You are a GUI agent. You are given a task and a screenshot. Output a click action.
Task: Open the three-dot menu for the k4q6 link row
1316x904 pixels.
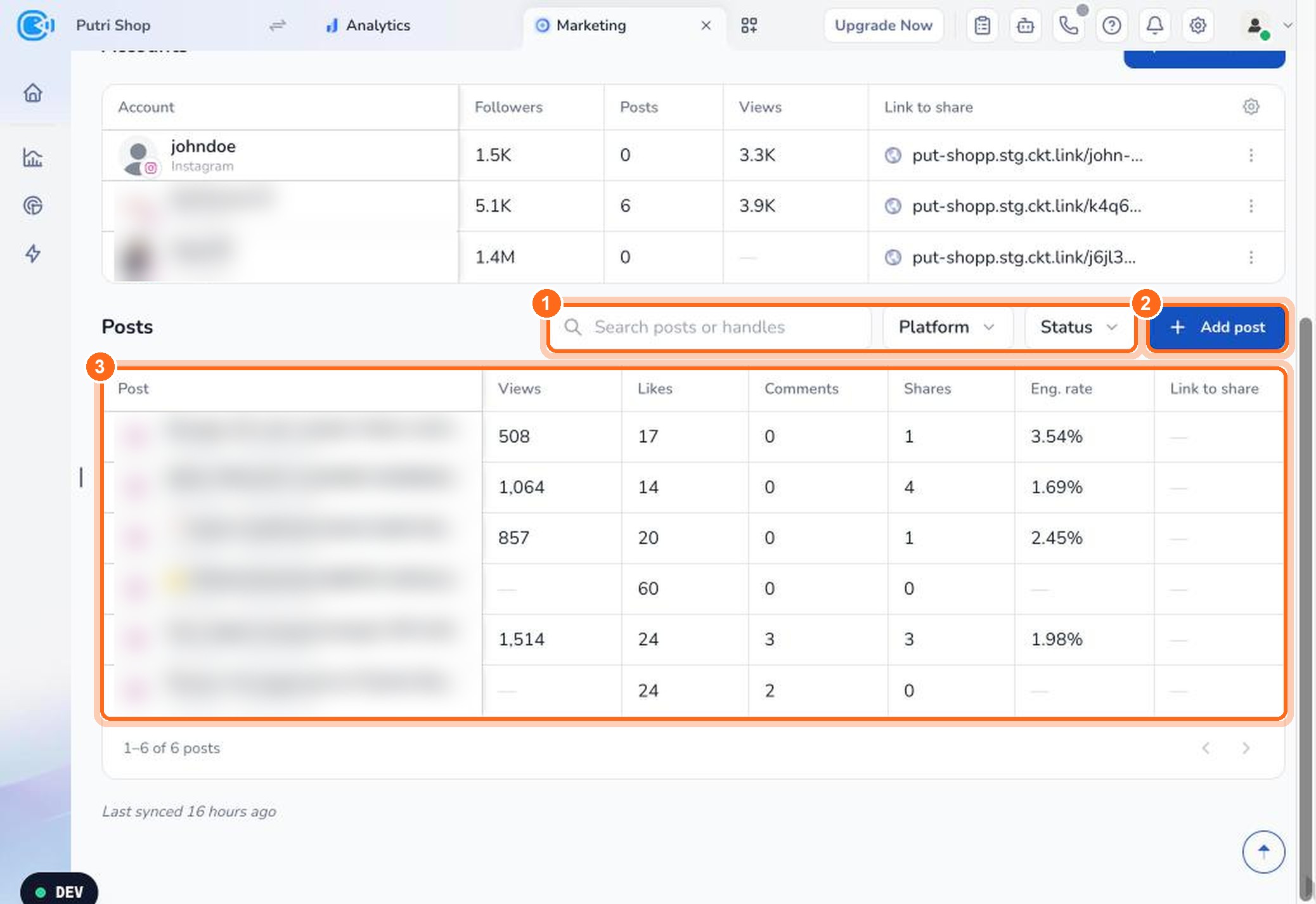click(x=1251, y=206)
